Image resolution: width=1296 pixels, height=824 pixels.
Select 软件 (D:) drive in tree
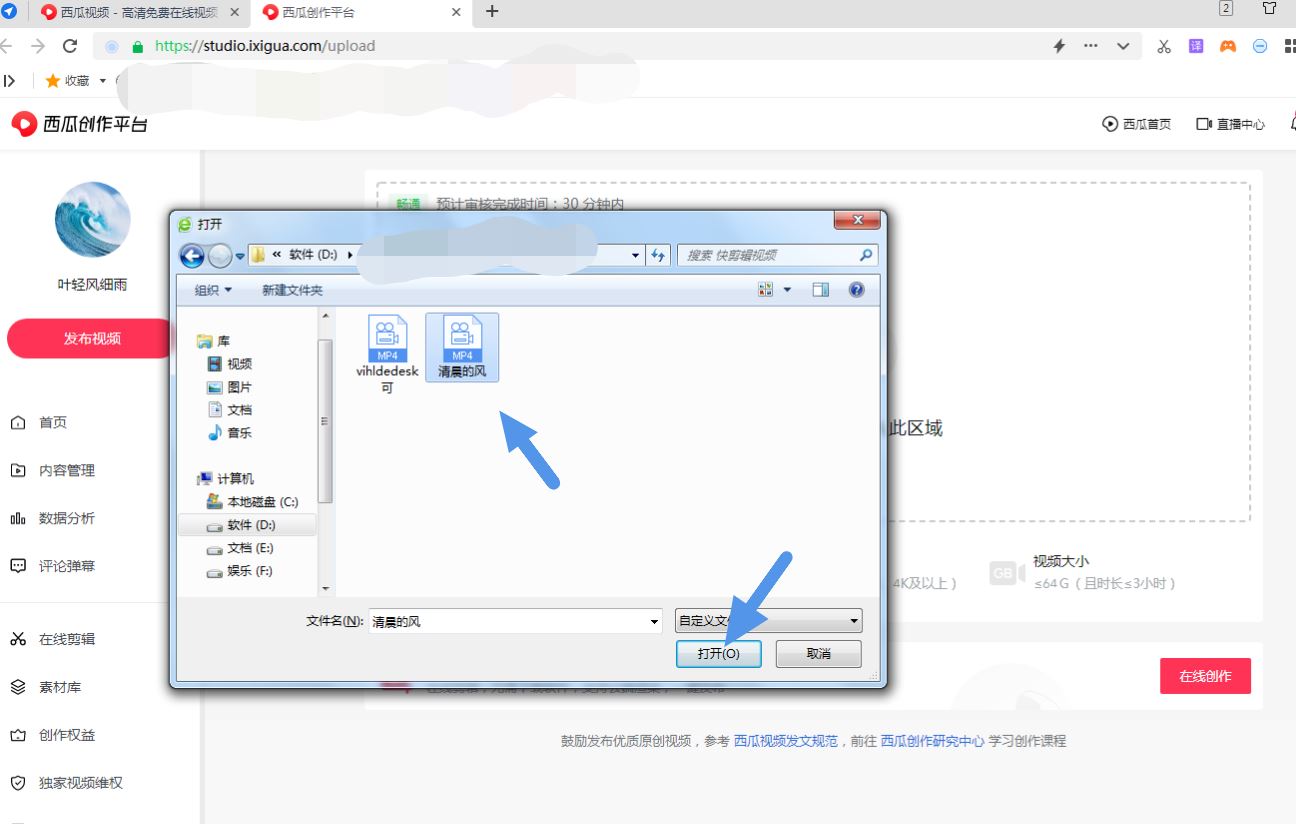pyautogui.click(x=246, y=525)
